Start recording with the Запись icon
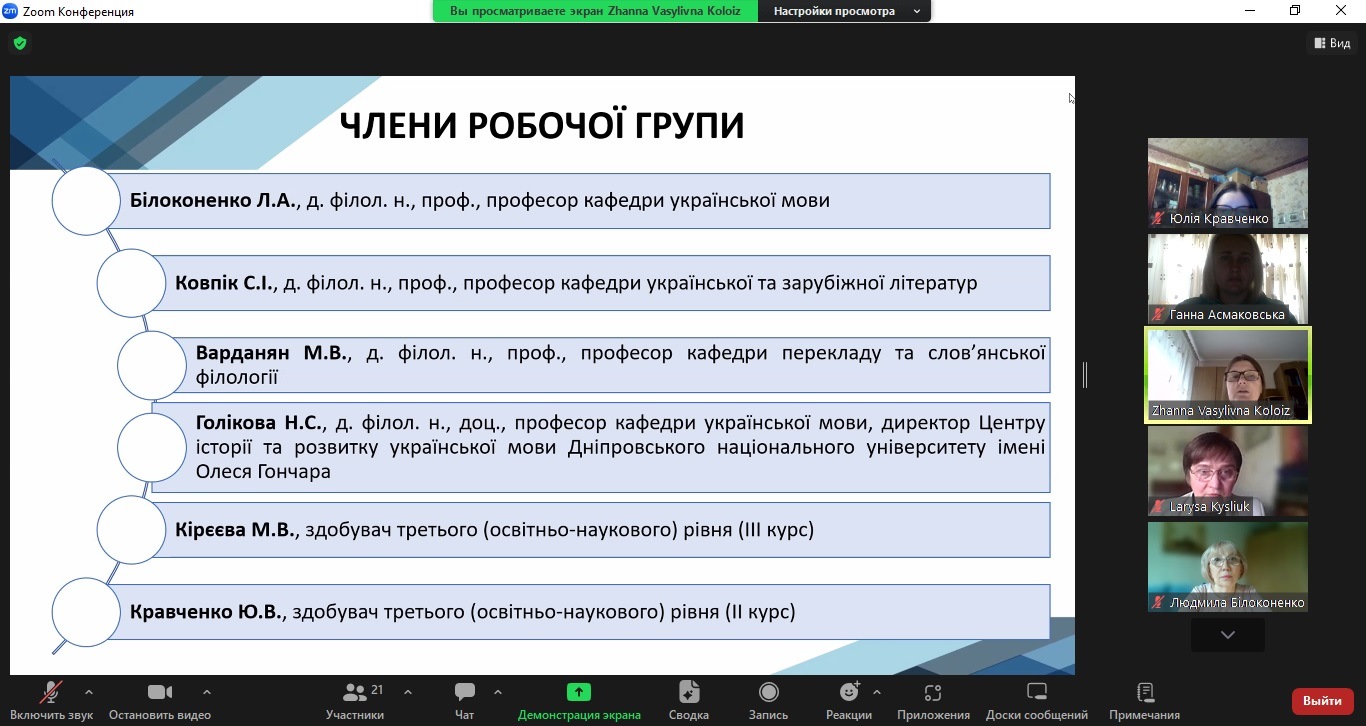 click(x=767, y=700)
